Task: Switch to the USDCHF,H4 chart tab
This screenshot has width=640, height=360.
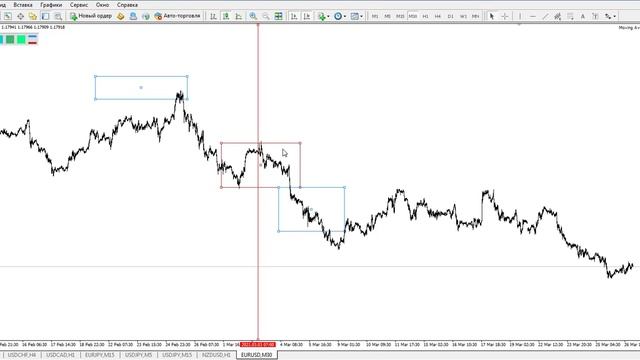Action: click(x=22, y=355)
